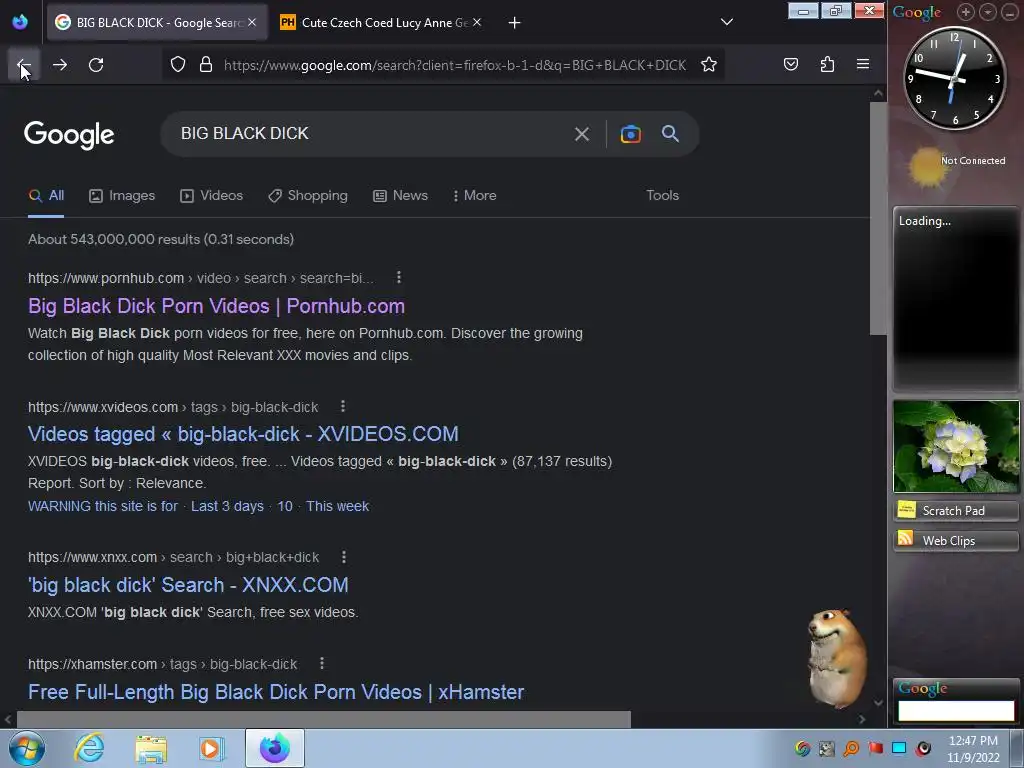Screen dimensions: 1024x768
Task: Expand the list all tabs chevron
Action: (x=726, y=22)
